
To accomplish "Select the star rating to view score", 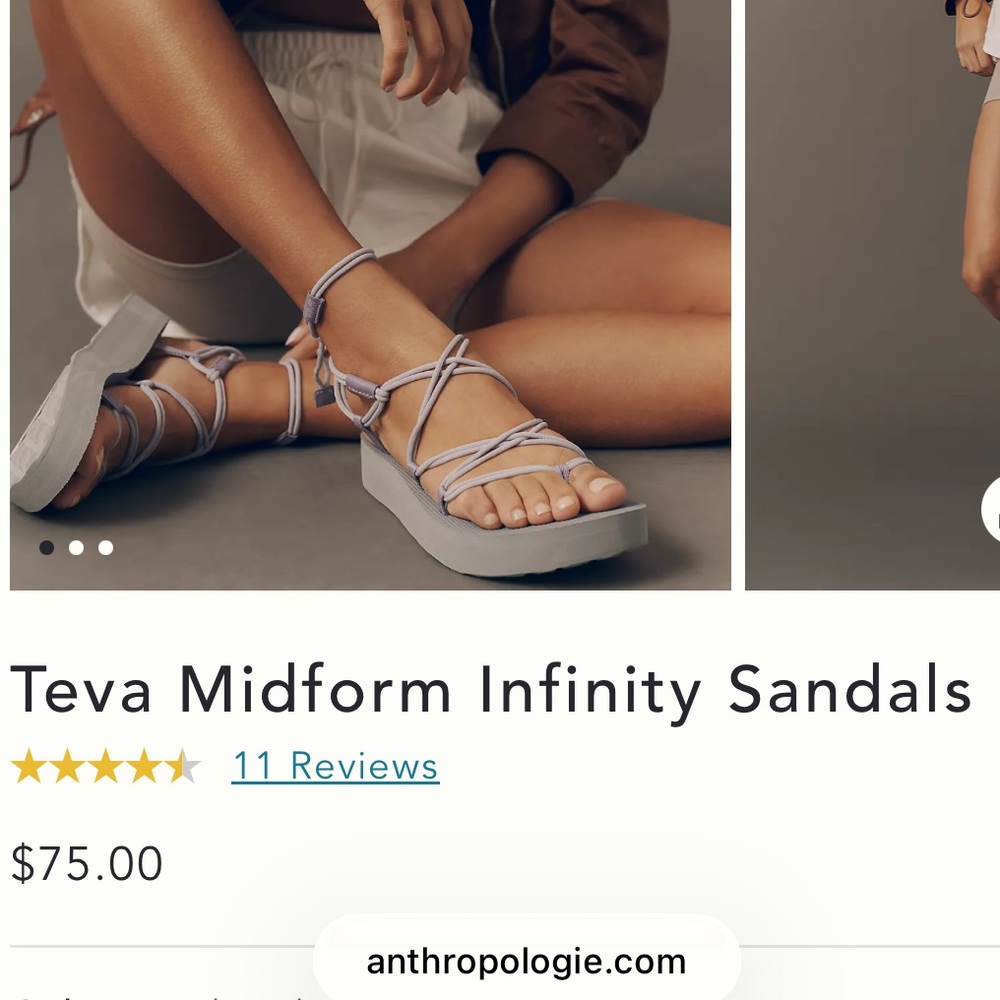I will [x=104, y=766].
